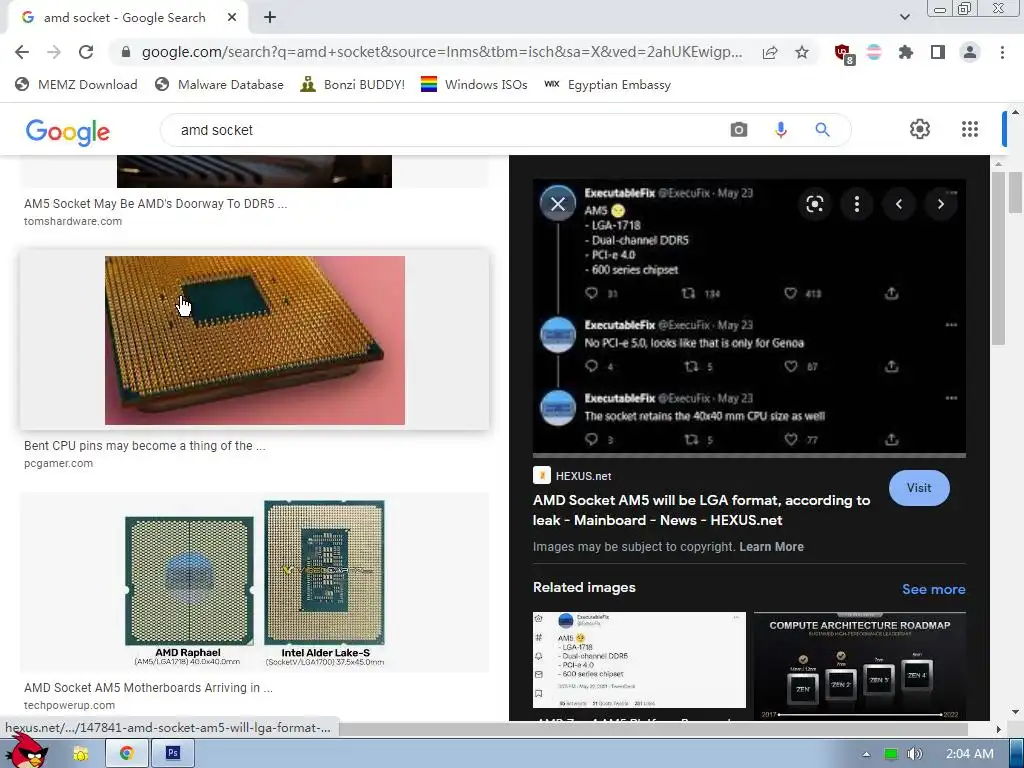
Task: Open the tomshardware.com source link
Action: (72, 221)
